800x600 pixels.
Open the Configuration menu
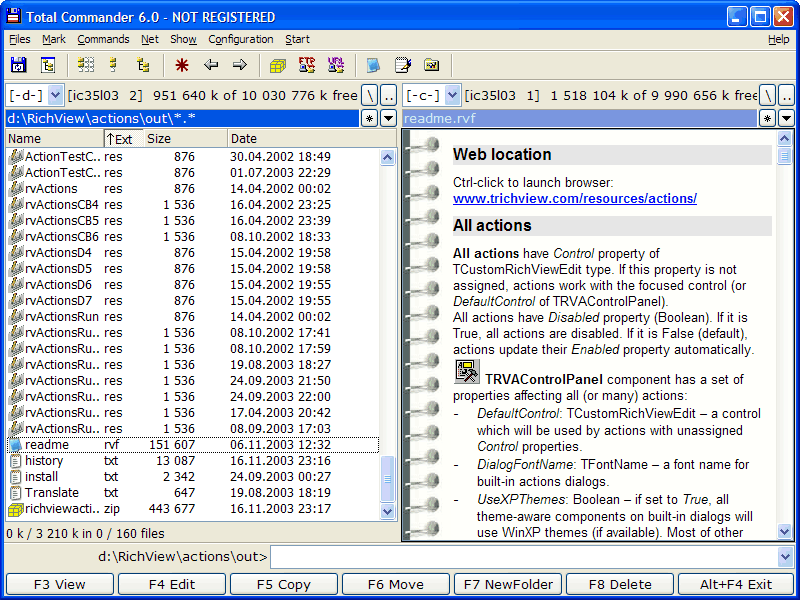pos(240,39)
